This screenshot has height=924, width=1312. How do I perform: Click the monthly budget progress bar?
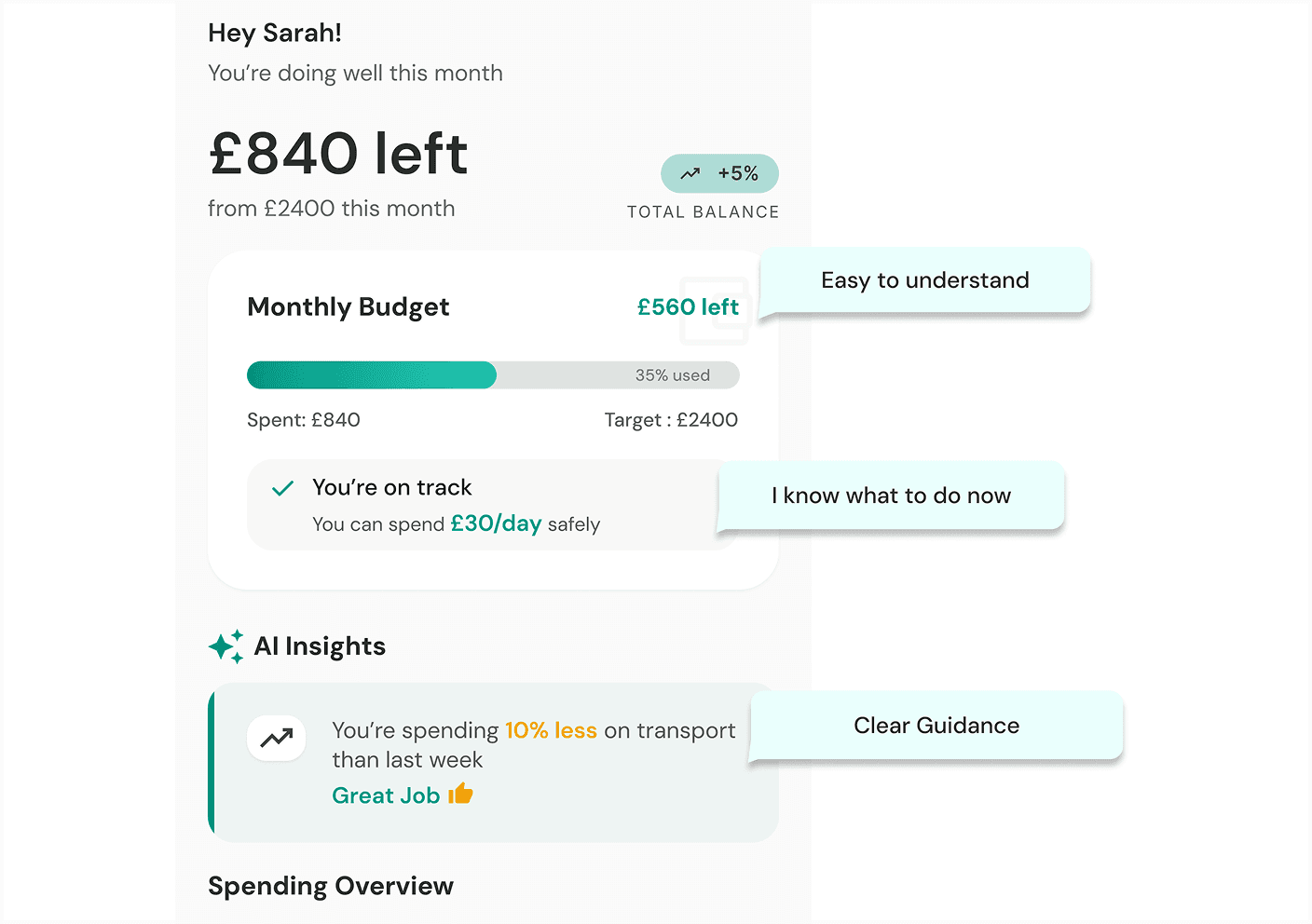click(492, 375)
